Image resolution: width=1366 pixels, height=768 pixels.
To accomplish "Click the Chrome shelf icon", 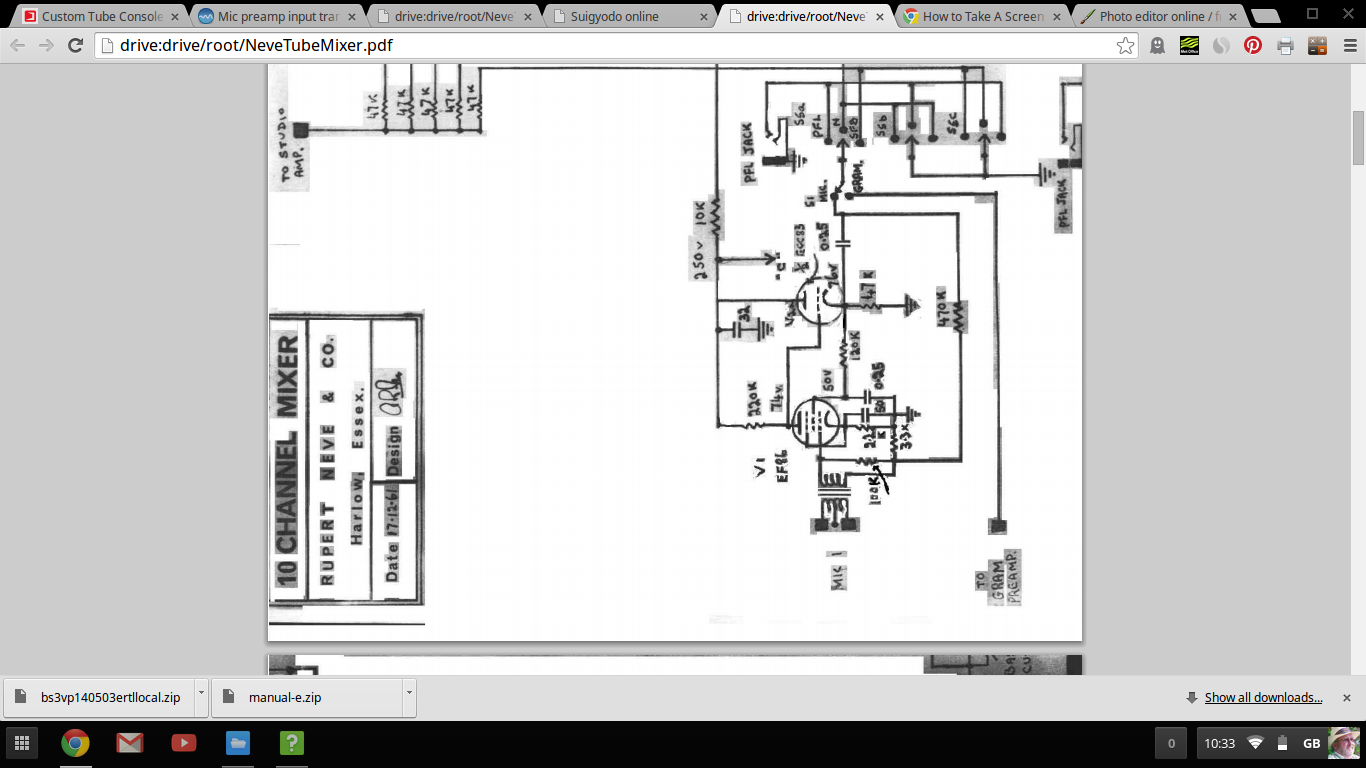I will click(75, 743).
